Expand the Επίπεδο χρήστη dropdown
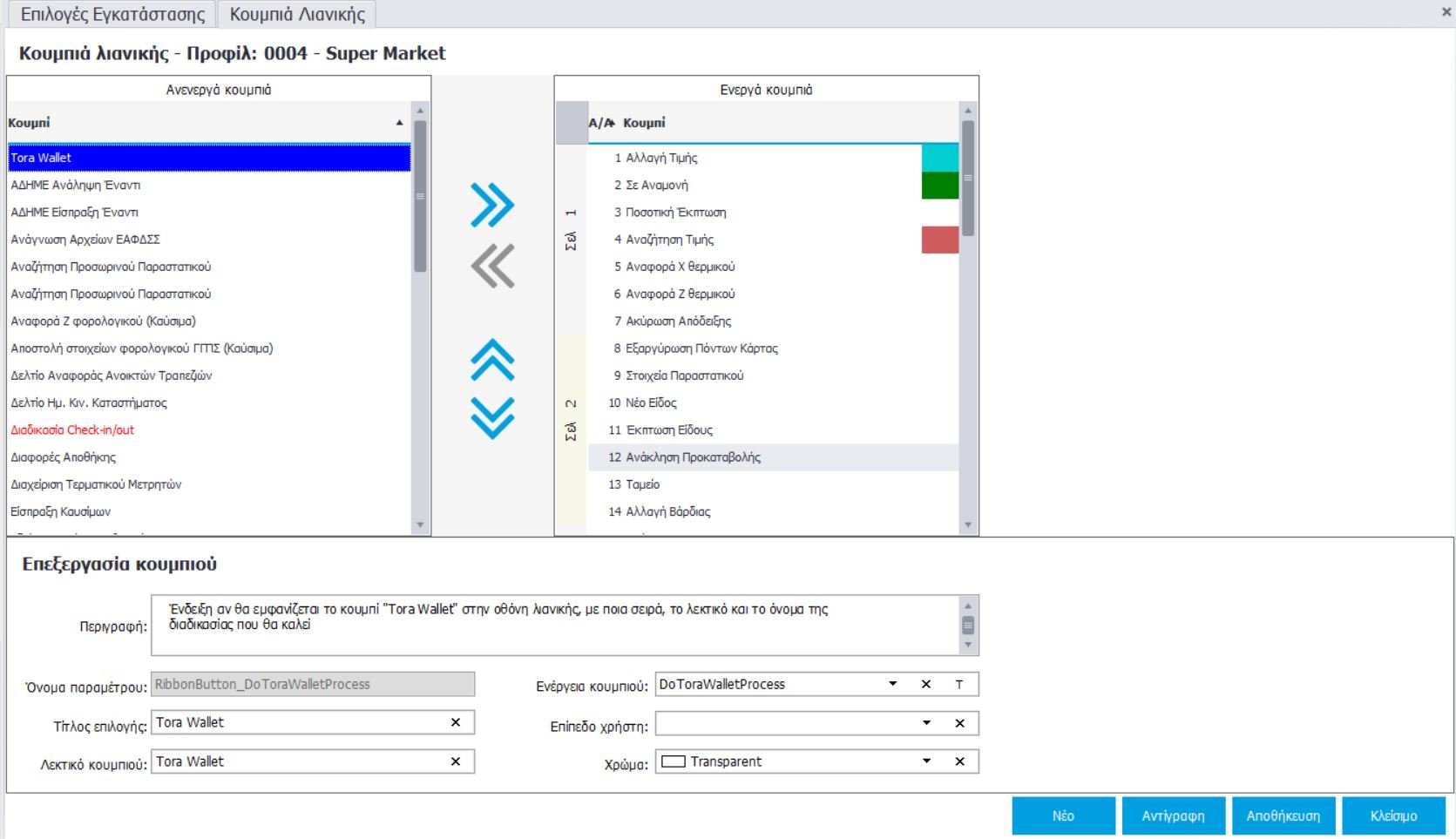This screenshot has height=839, width=1456. click(926, 723)
